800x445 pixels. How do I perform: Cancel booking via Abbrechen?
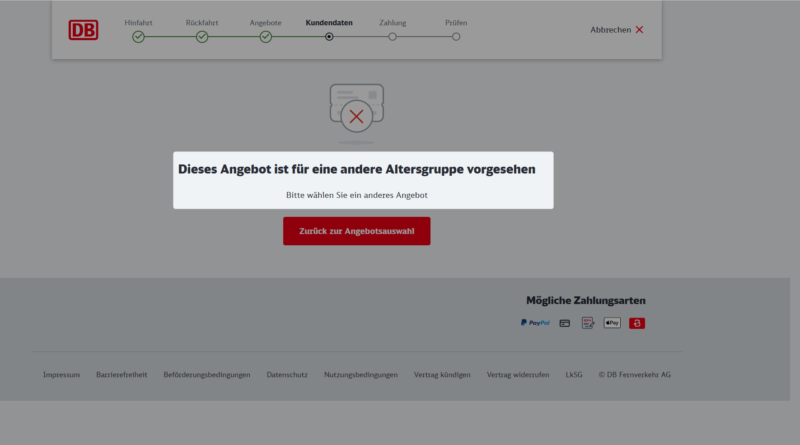tap(617, 30)
